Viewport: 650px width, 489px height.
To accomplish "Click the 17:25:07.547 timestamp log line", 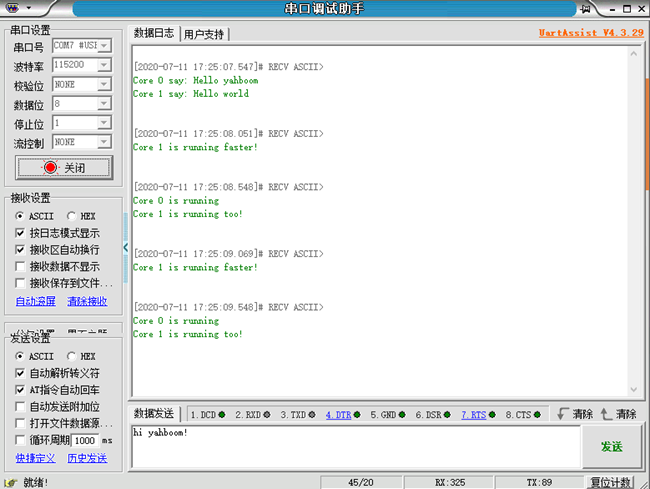I will point(228,67).
